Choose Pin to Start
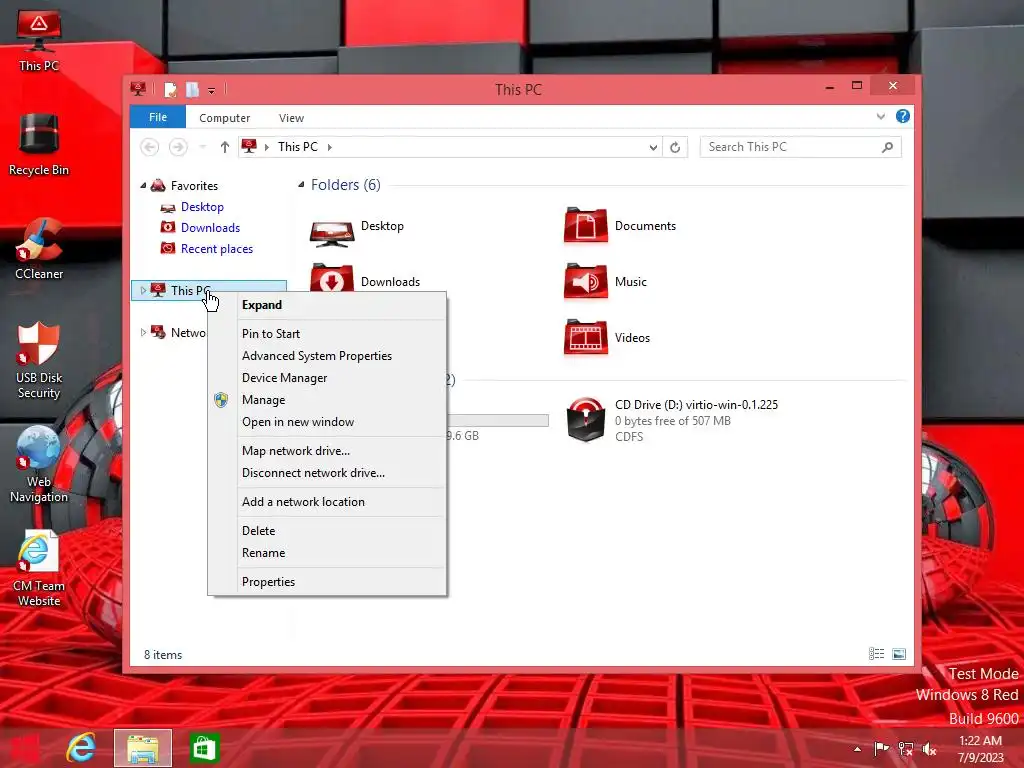Image resolution: width=1024 pixels, height=768 pixels. (x=327, y=334)
